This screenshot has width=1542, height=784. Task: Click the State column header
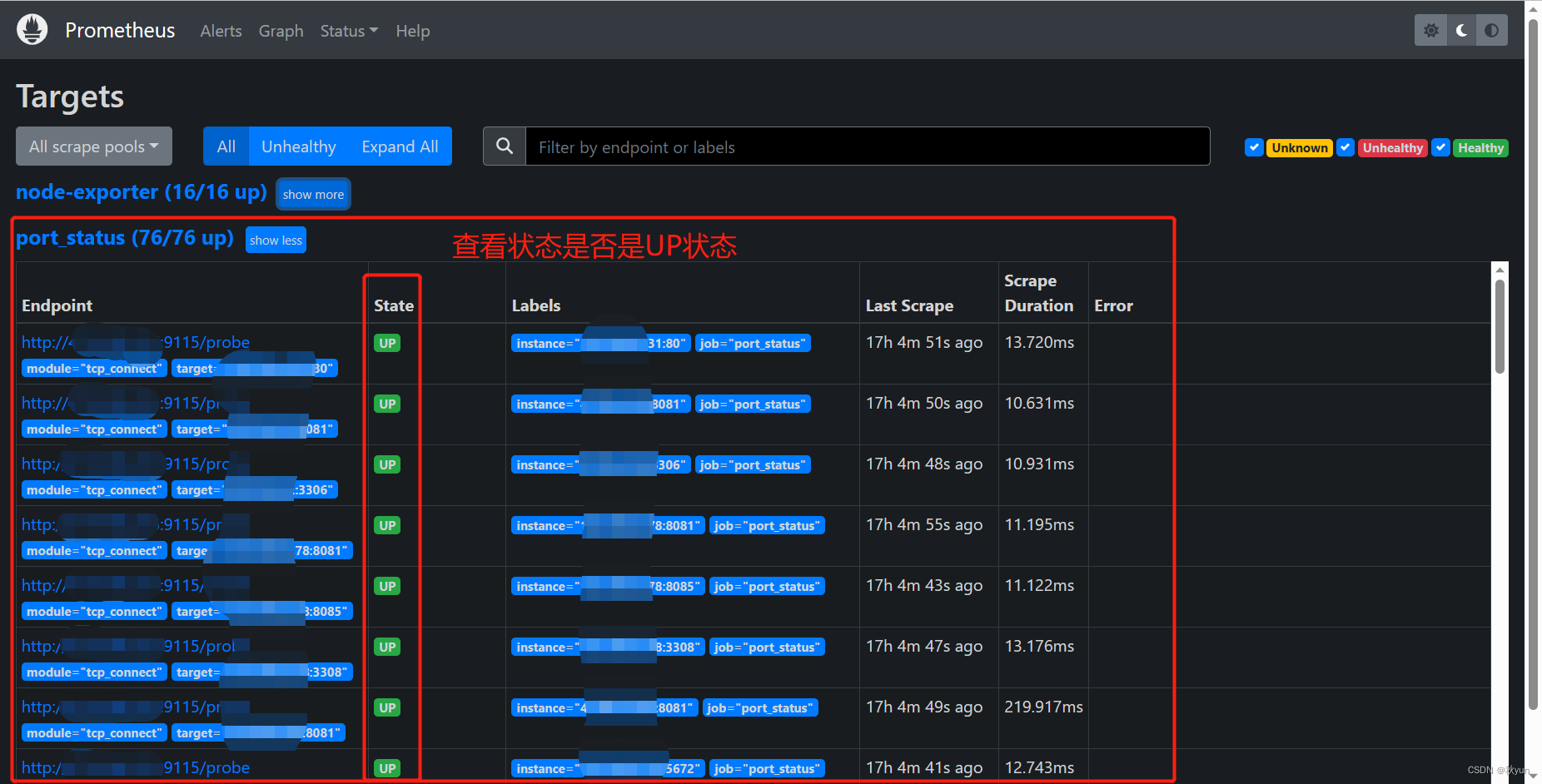point(394,305)
